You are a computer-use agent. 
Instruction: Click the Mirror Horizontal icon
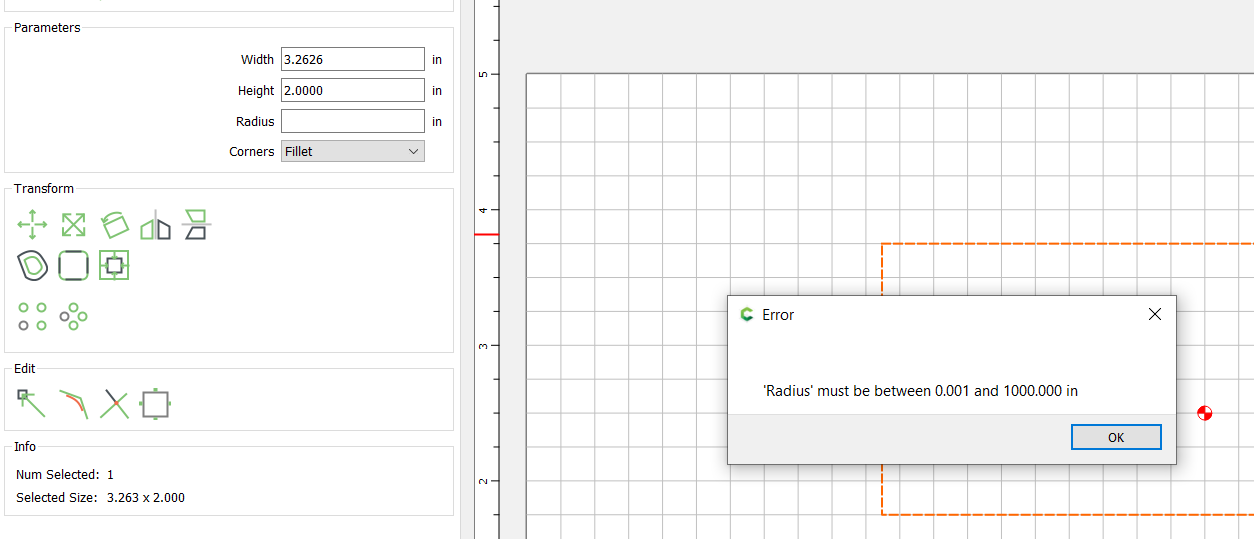tap(155, 226)
